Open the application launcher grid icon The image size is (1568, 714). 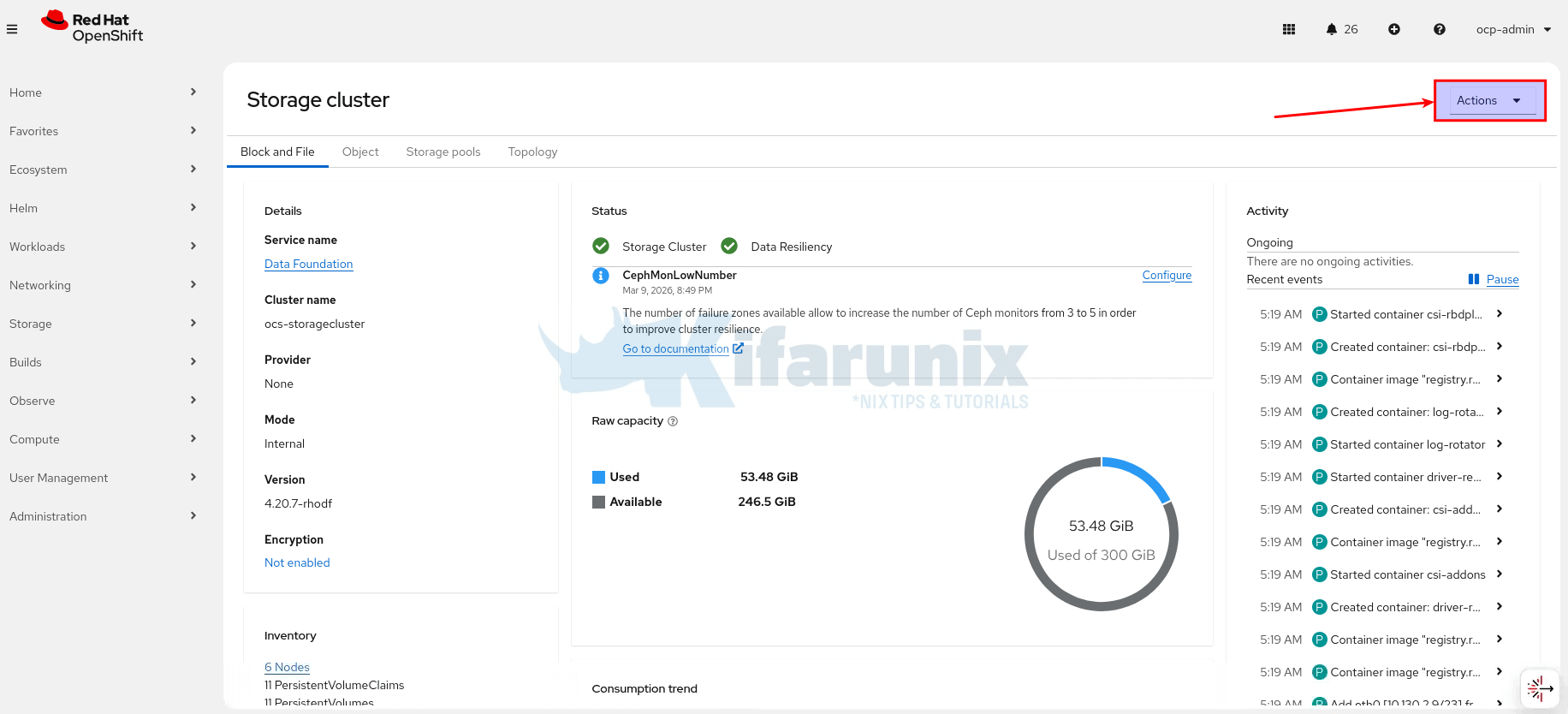[1289, 29]
